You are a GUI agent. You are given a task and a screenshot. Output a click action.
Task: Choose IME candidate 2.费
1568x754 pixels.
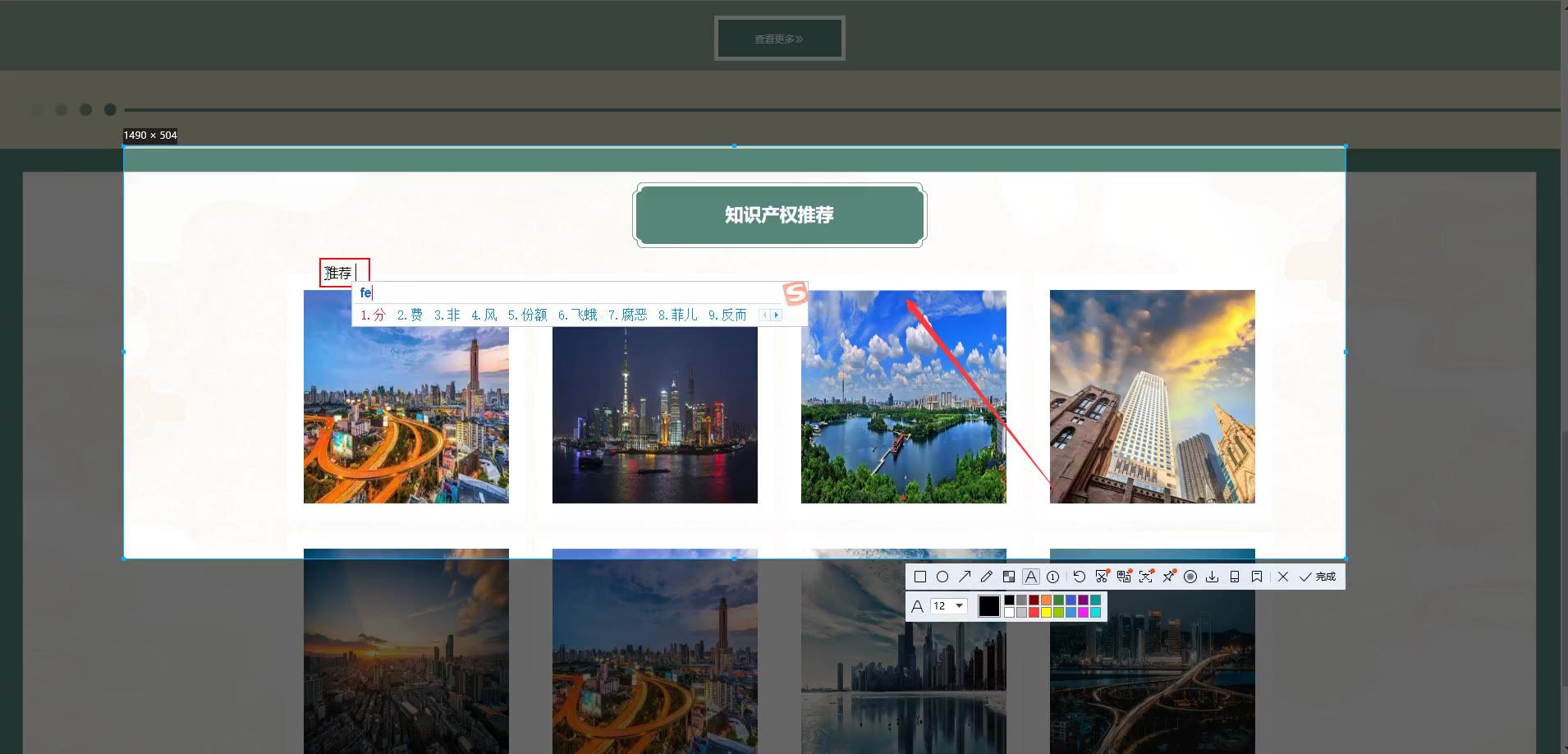(x=410, y=315)
